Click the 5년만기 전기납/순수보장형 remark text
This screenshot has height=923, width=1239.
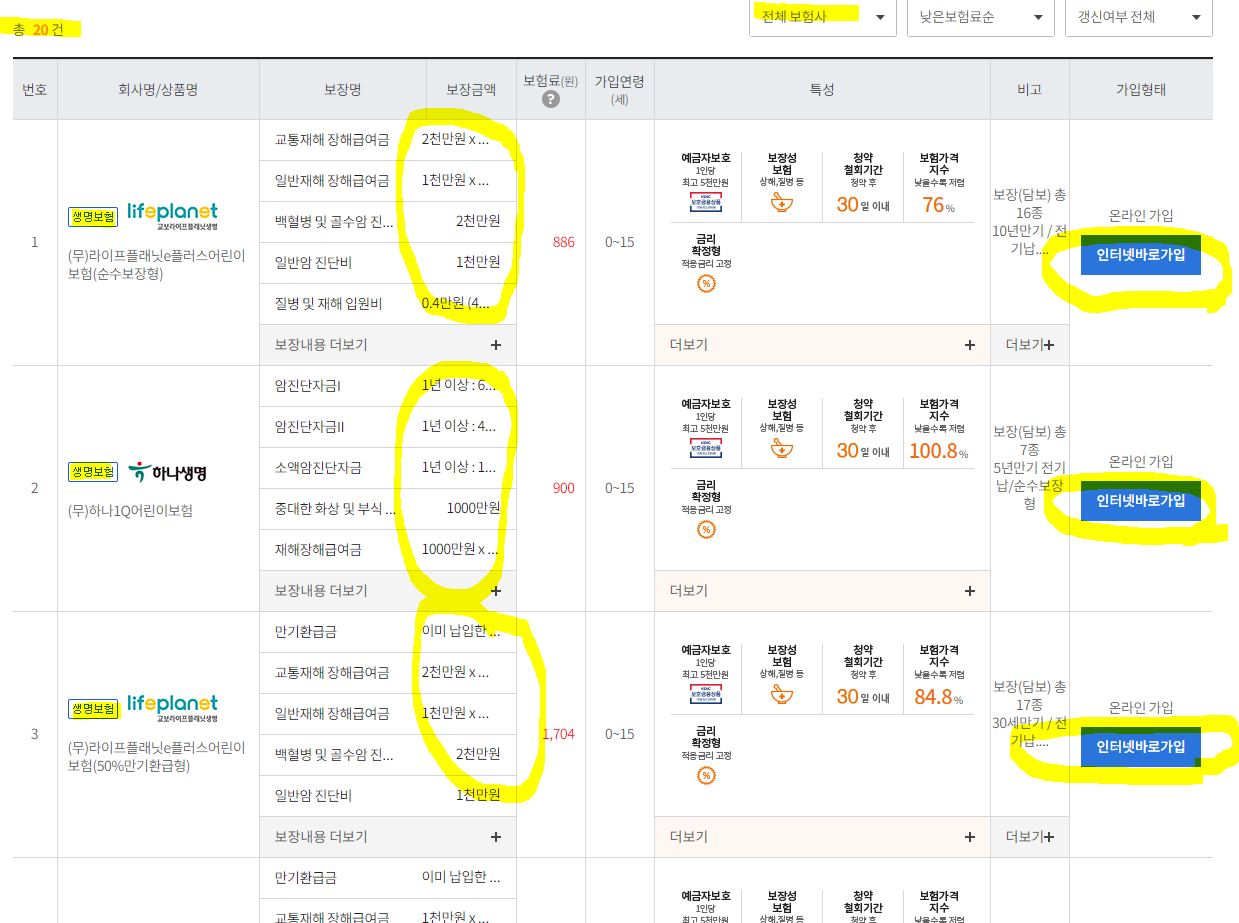(x=1030, y=485)
